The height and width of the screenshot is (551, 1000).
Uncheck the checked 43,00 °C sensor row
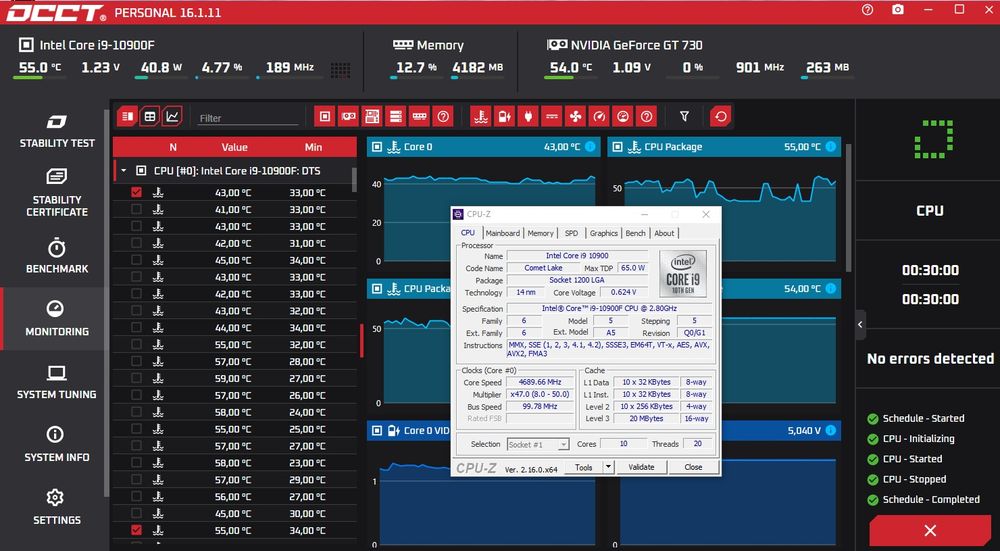pyautogui.click(x=136, y=192)
